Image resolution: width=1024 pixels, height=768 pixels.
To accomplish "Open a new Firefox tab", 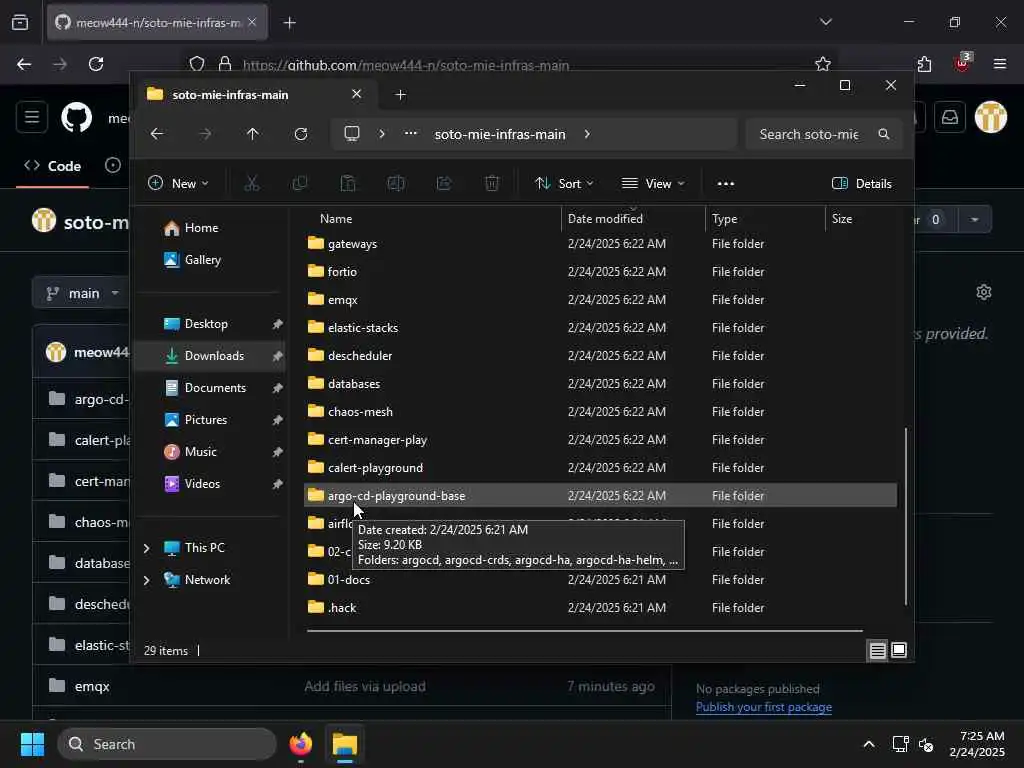I will [289, 23].
